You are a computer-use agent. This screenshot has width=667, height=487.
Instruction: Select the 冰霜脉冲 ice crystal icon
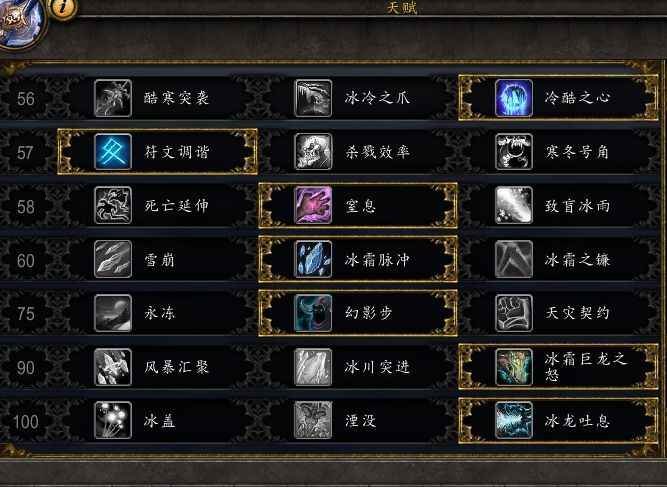coord(313,259)
